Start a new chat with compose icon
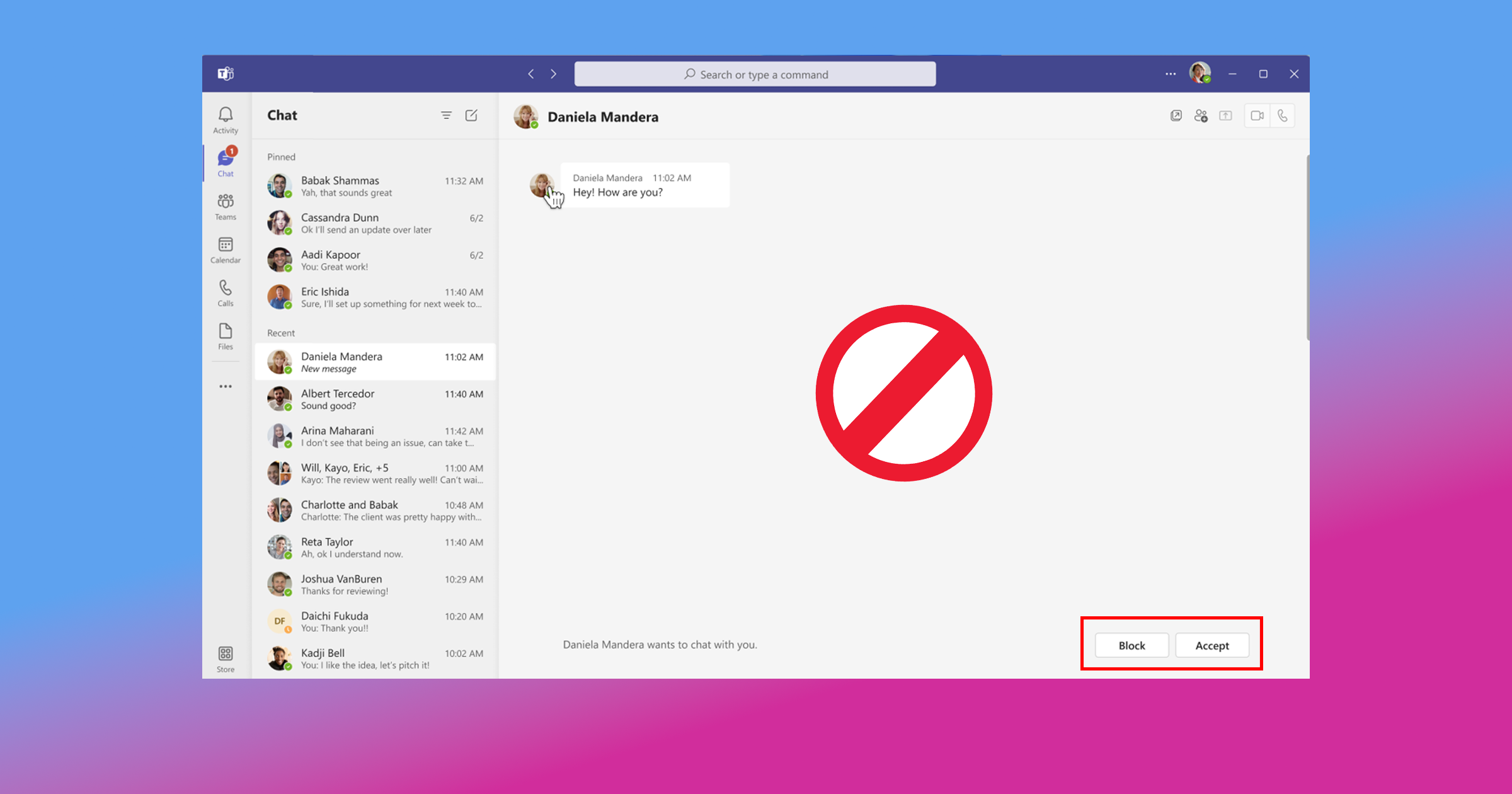 (x=471, y=115)
